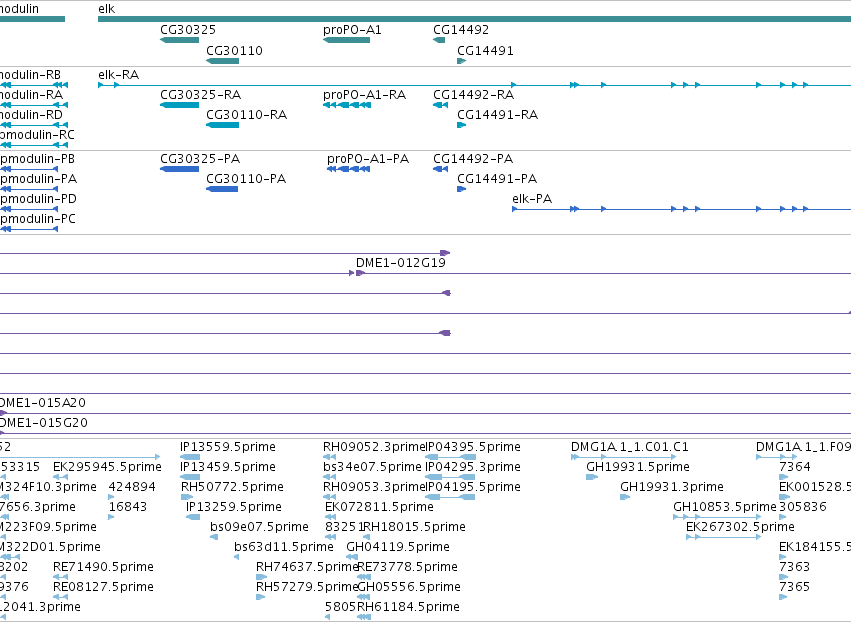The height and width of the screenshot is (622, 851).
Task: Select the IP13459.5prime EST
Action: 190,477
